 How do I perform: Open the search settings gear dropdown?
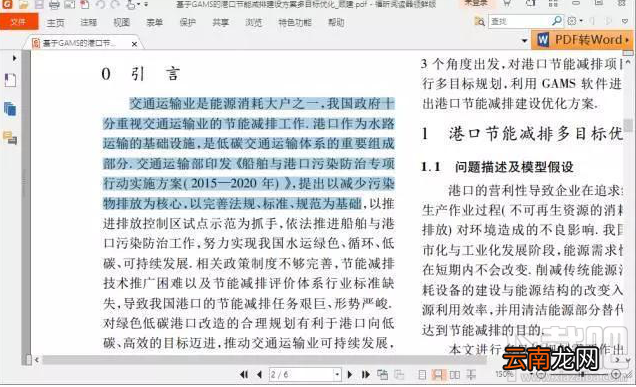tap(575, 21)
